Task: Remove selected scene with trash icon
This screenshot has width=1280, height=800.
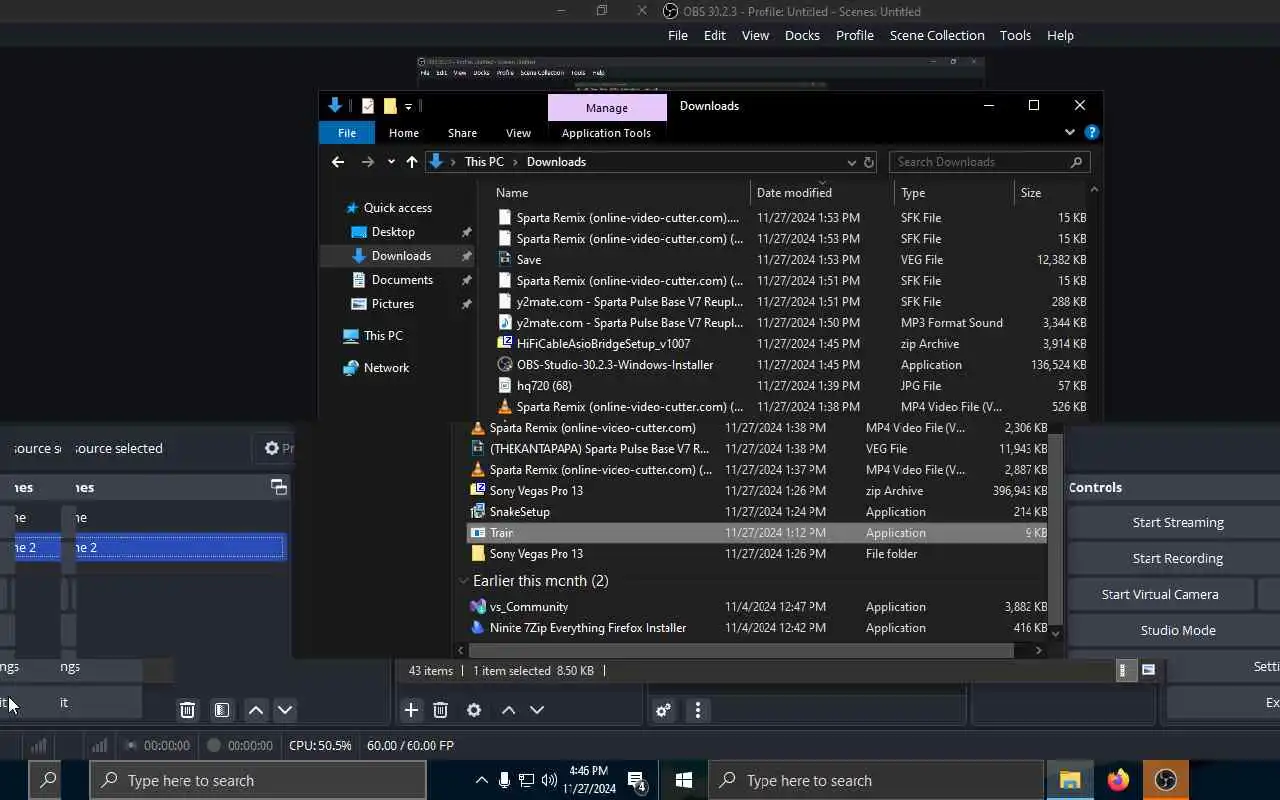Action: click(x=187, y=710)
